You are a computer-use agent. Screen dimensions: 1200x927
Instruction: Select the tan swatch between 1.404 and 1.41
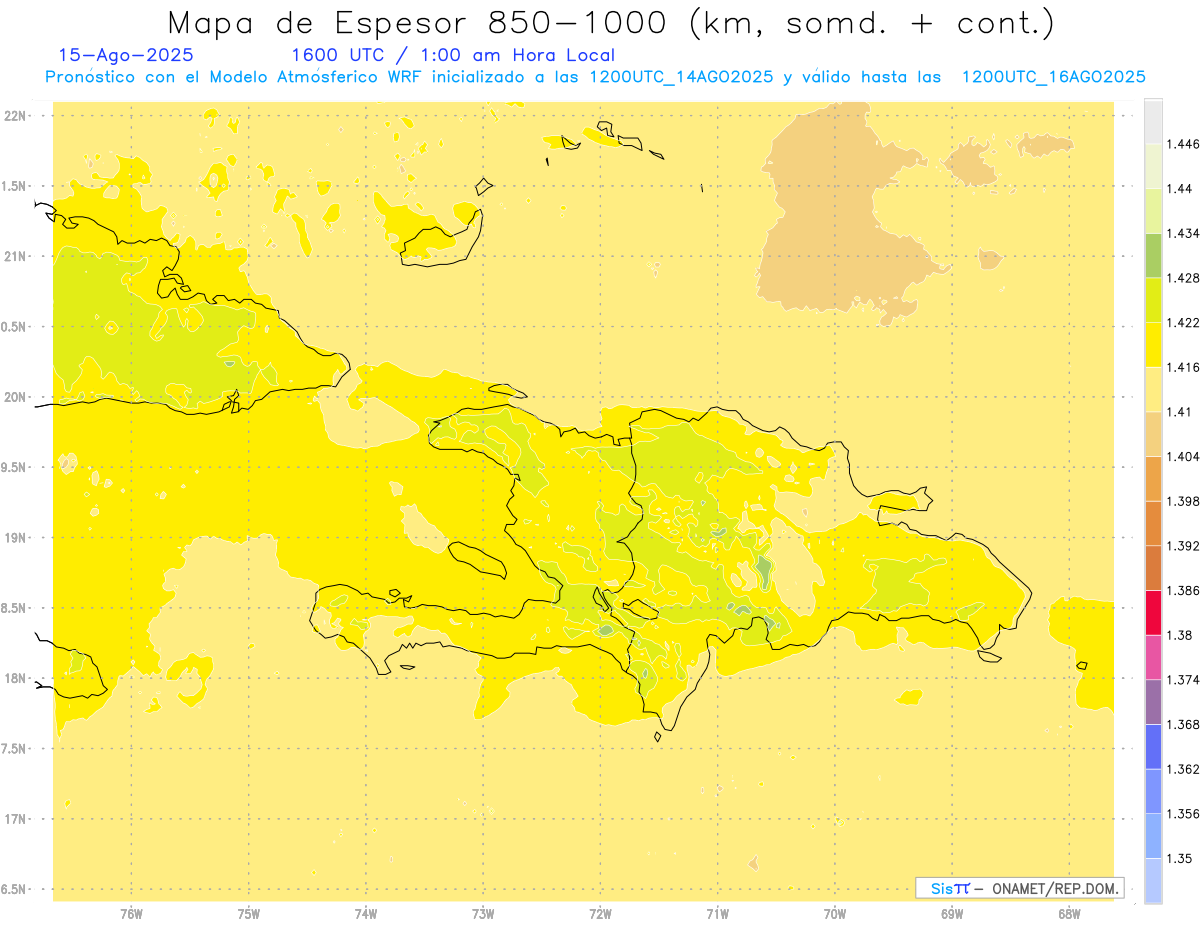[x=1153, y=434]
